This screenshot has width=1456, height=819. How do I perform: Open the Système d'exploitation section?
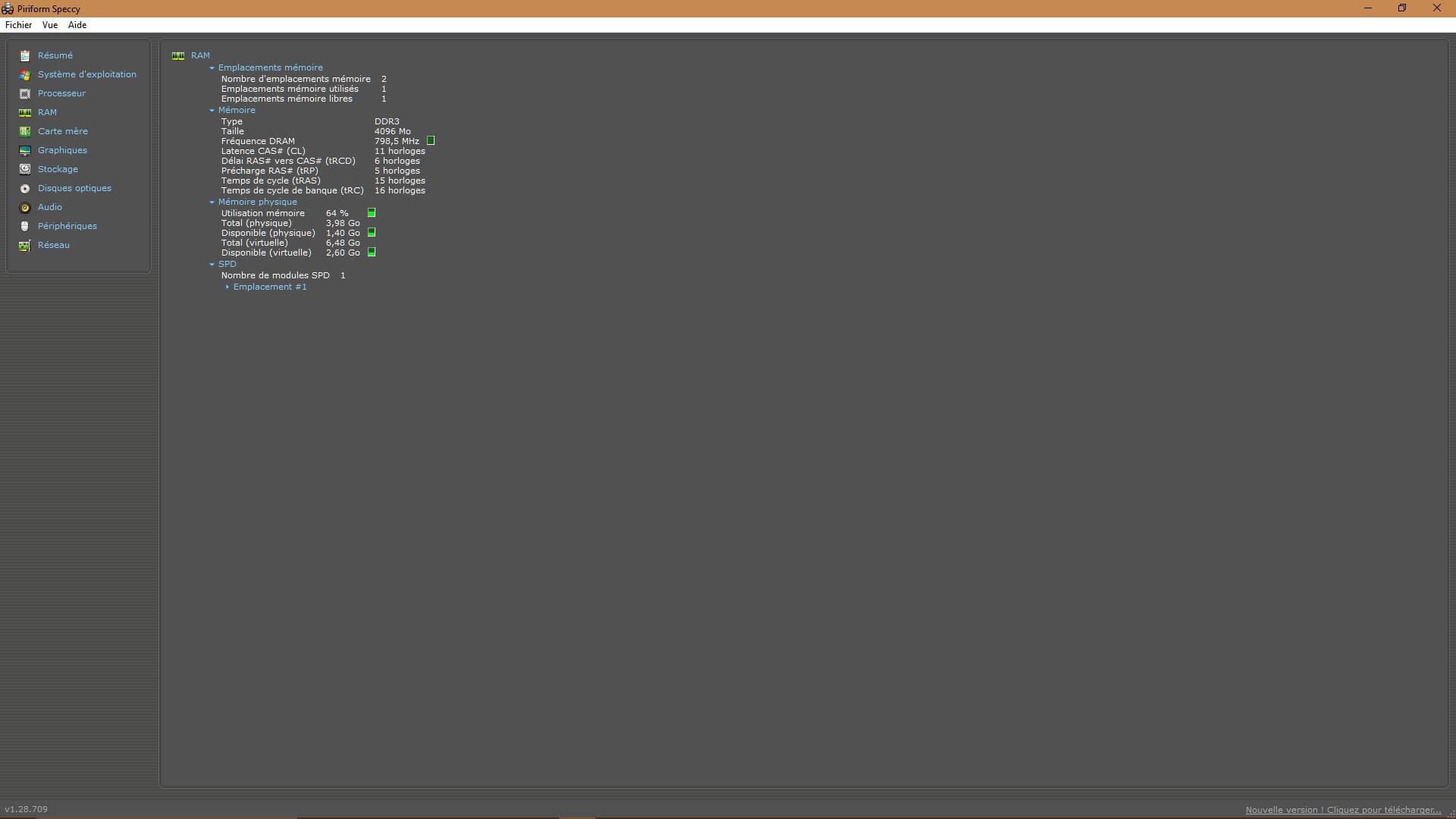pyautogui.click(x=87, y=74)
